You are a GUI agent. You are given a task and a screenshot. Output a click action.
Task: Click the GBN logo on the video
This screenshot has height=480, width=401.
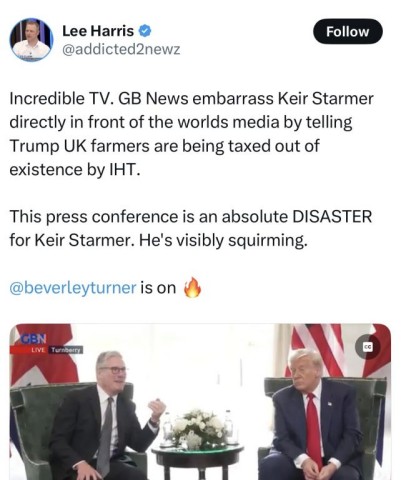click(x=33, y=339)
